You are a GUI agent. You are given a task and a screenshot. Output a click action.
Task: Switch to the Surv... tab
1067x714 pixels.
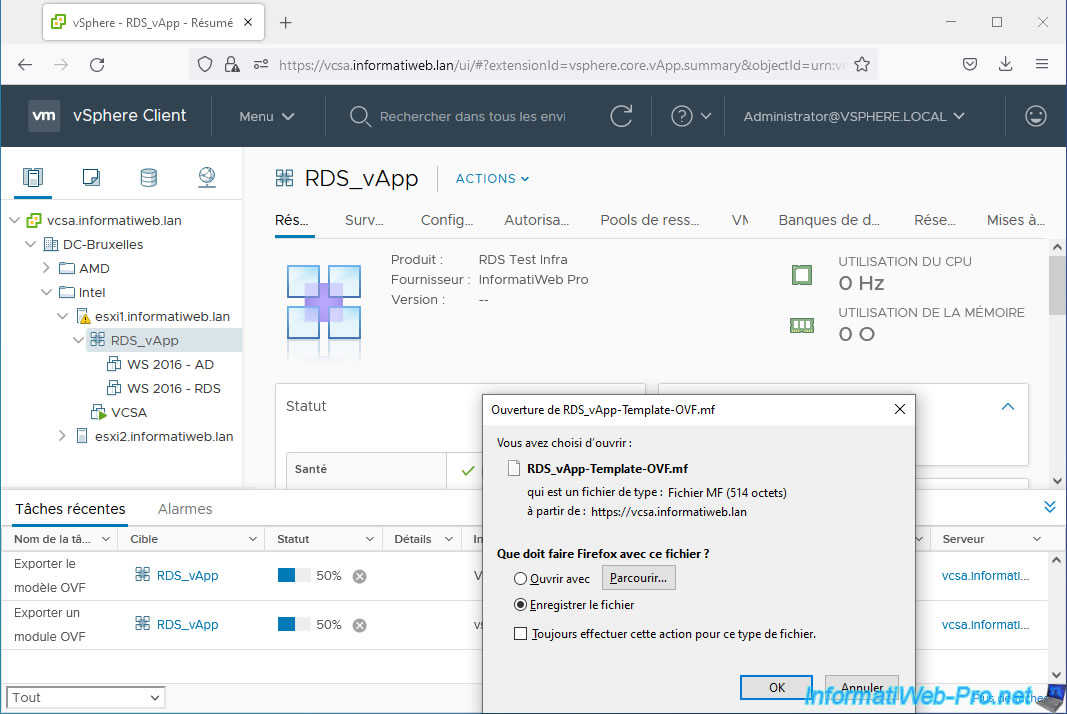364,220
